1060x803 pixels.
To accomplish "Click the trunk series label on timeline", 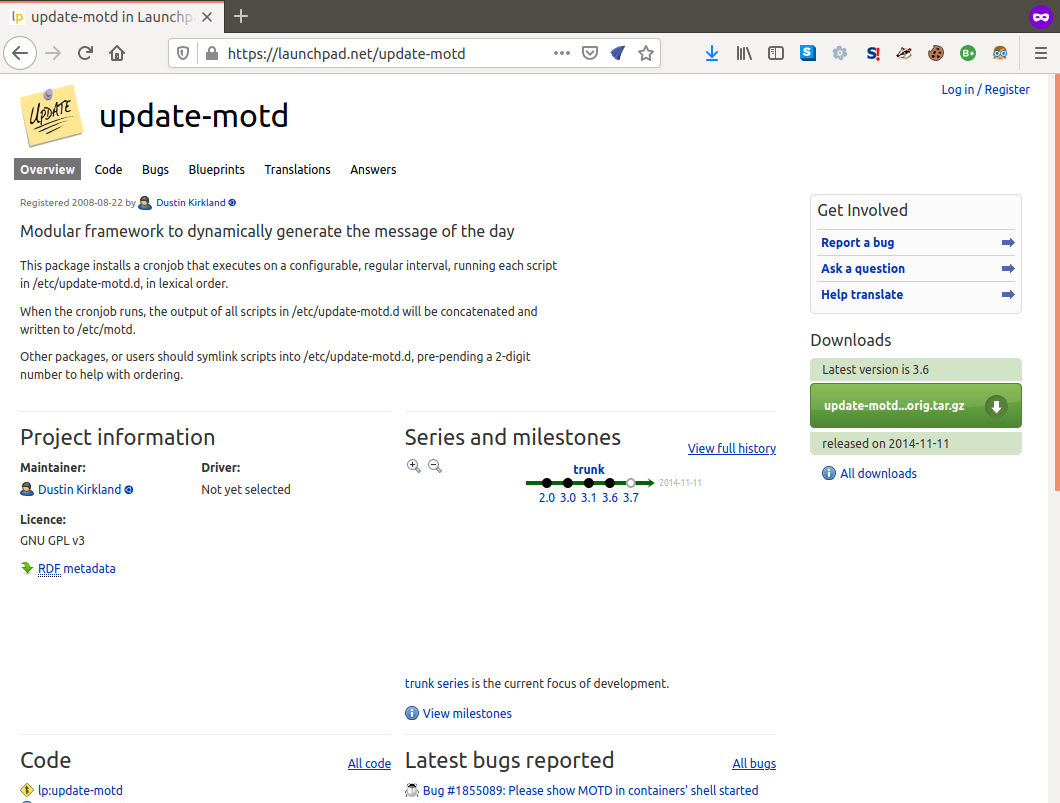I will click(589, 469).
